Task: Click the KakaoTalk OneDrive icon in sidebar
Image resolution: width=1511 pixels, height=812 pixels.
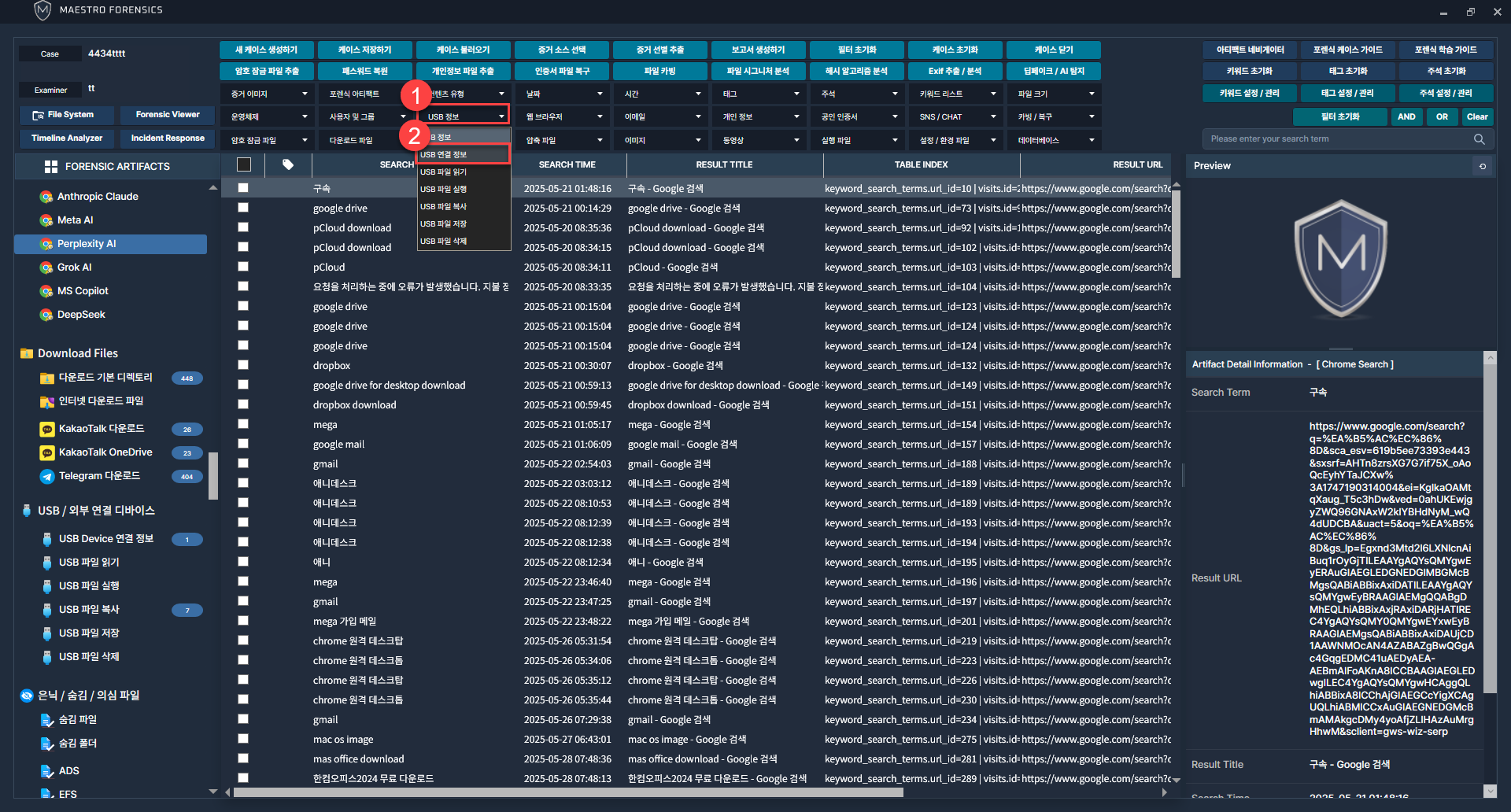Action: pos(47,452)
